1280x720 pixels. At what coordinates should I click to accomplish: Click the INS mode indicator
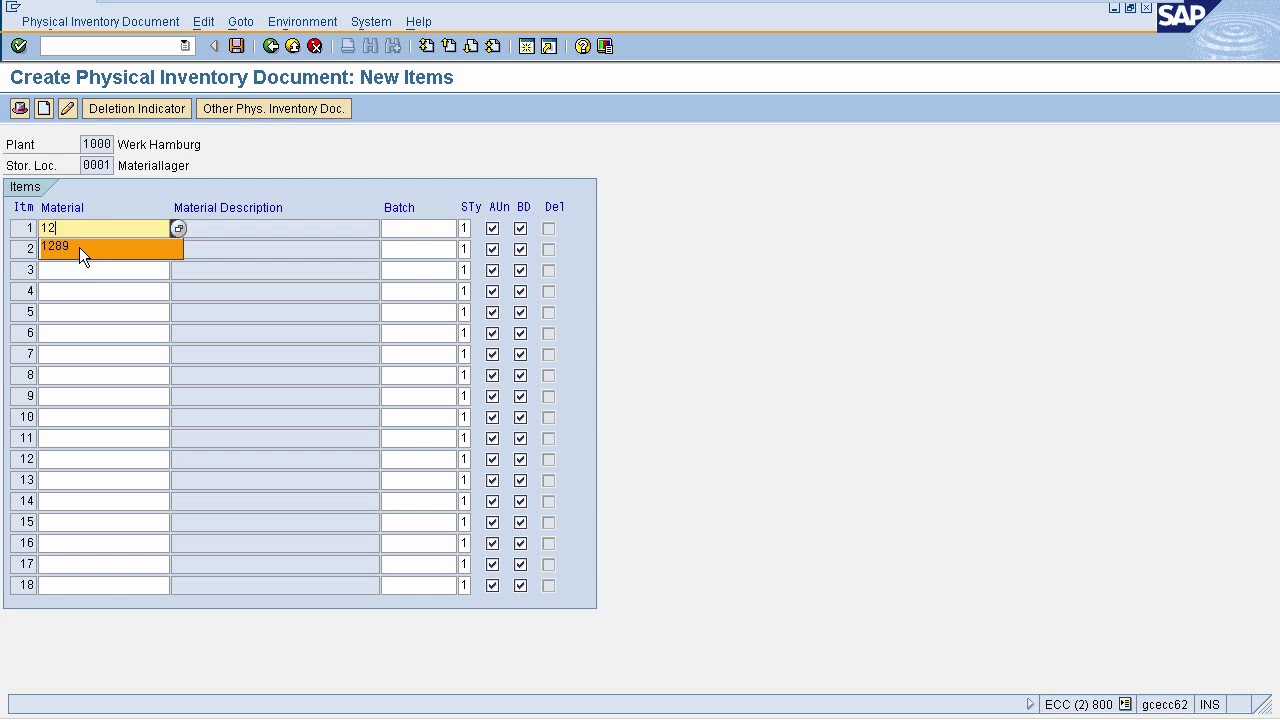coord(1210,705)
